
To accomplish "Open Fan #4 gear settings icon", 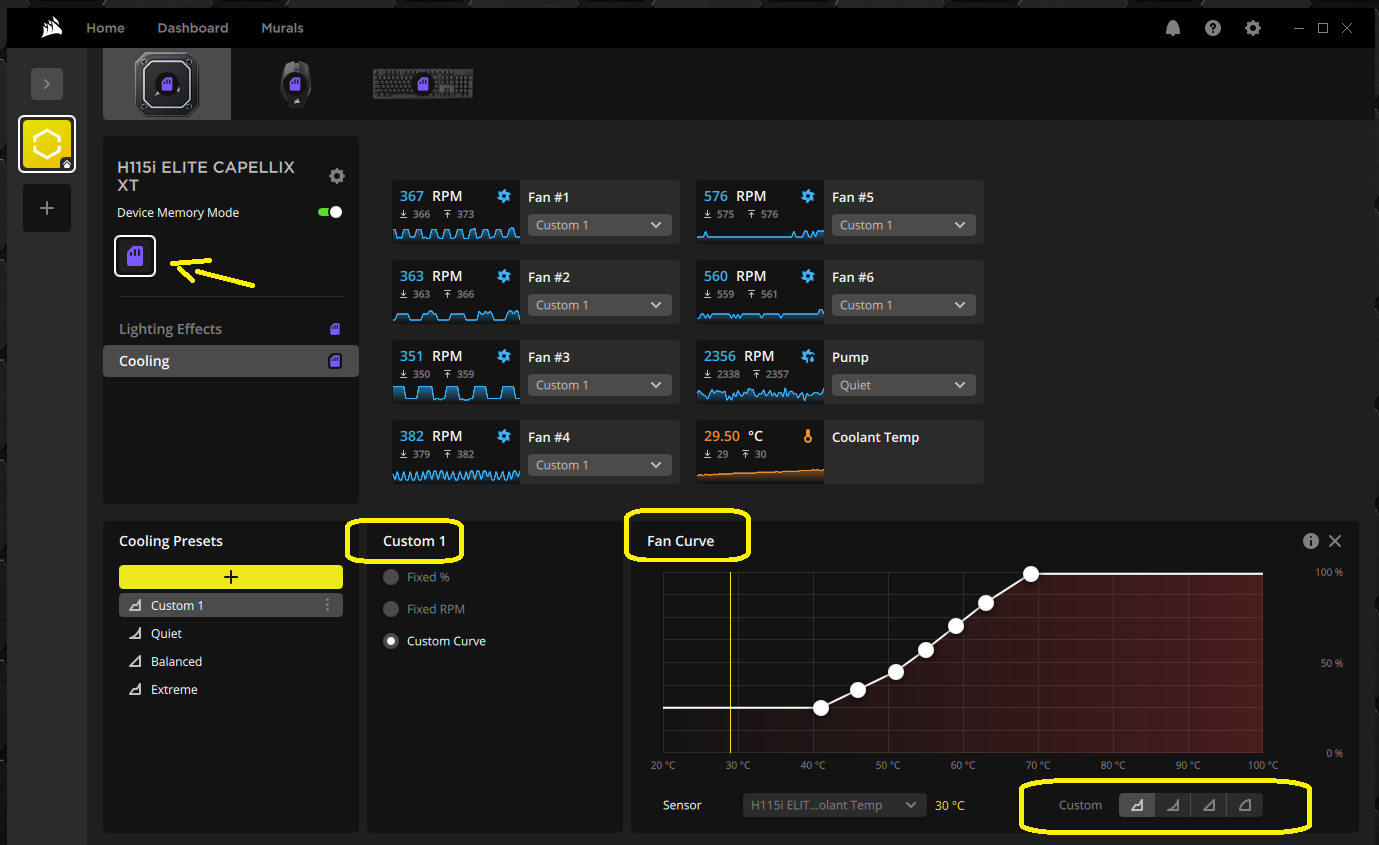I will [x=504, y=436].
